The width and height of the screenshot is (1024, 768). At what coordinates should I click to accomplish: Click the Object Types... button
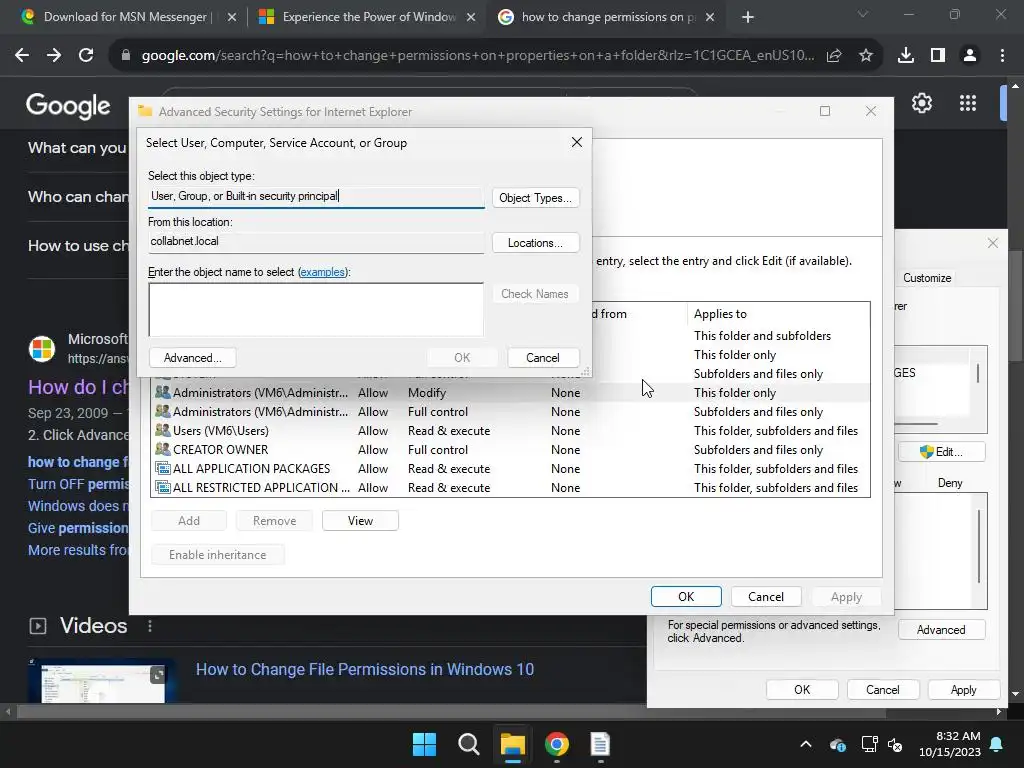click(536, 198)
